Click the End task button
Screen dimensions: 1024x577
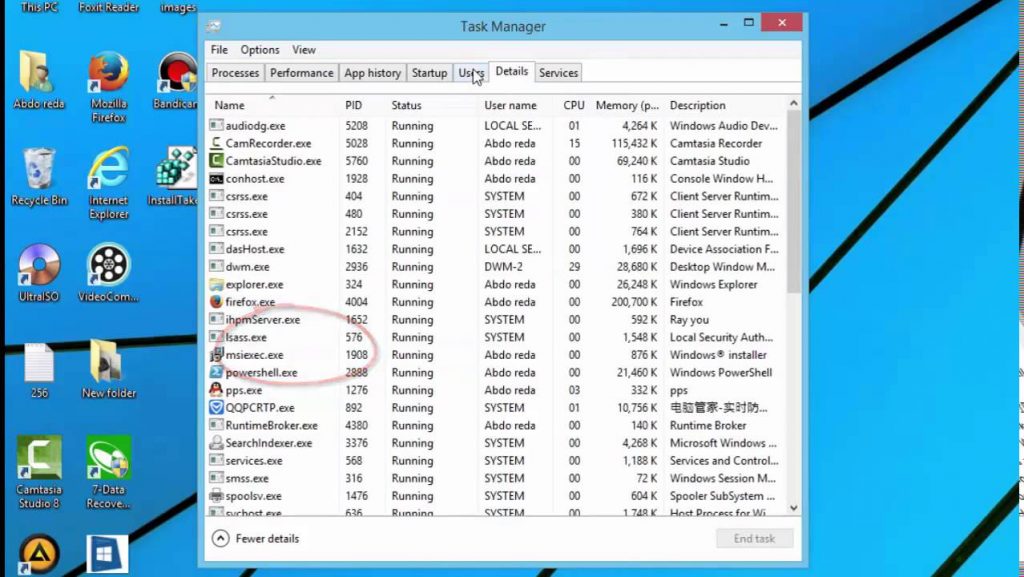(x=754, y=538)
